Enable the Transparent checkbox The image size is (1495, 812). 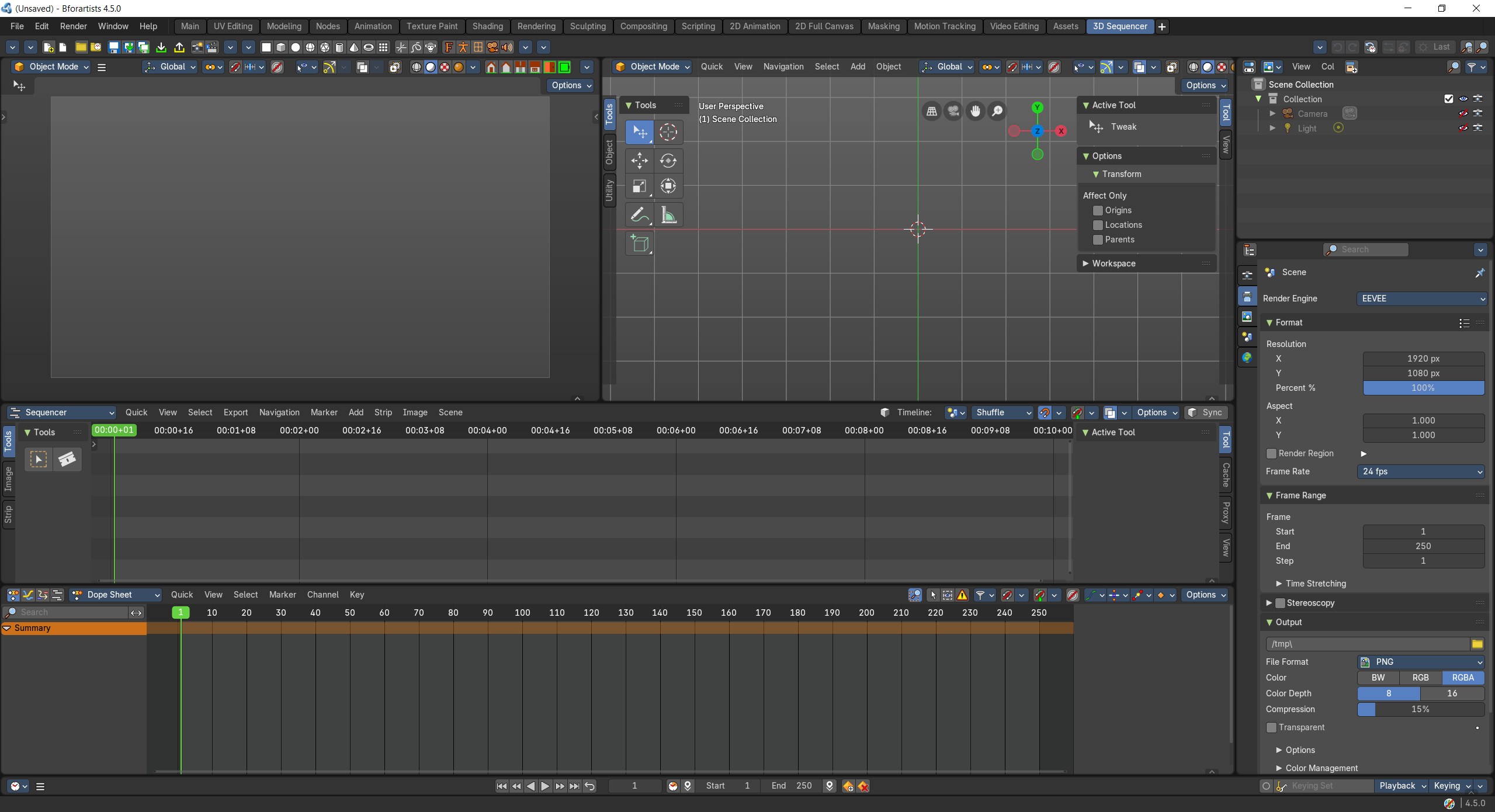coord(1271,727)
